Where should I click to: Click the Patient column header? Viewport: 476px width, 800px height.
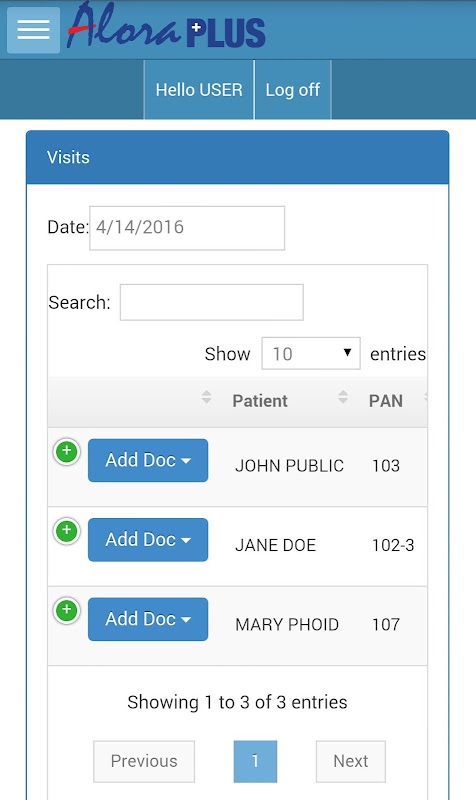(260, 401)
